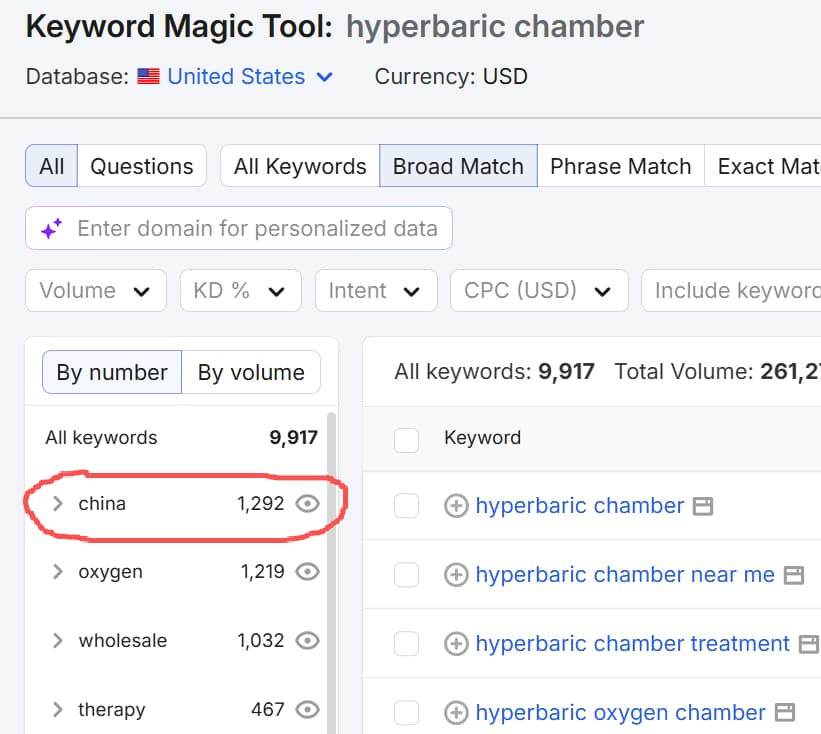The image size is (821, 734).
Task: Expand the oxygen keyword group
Action: (58, 572)
